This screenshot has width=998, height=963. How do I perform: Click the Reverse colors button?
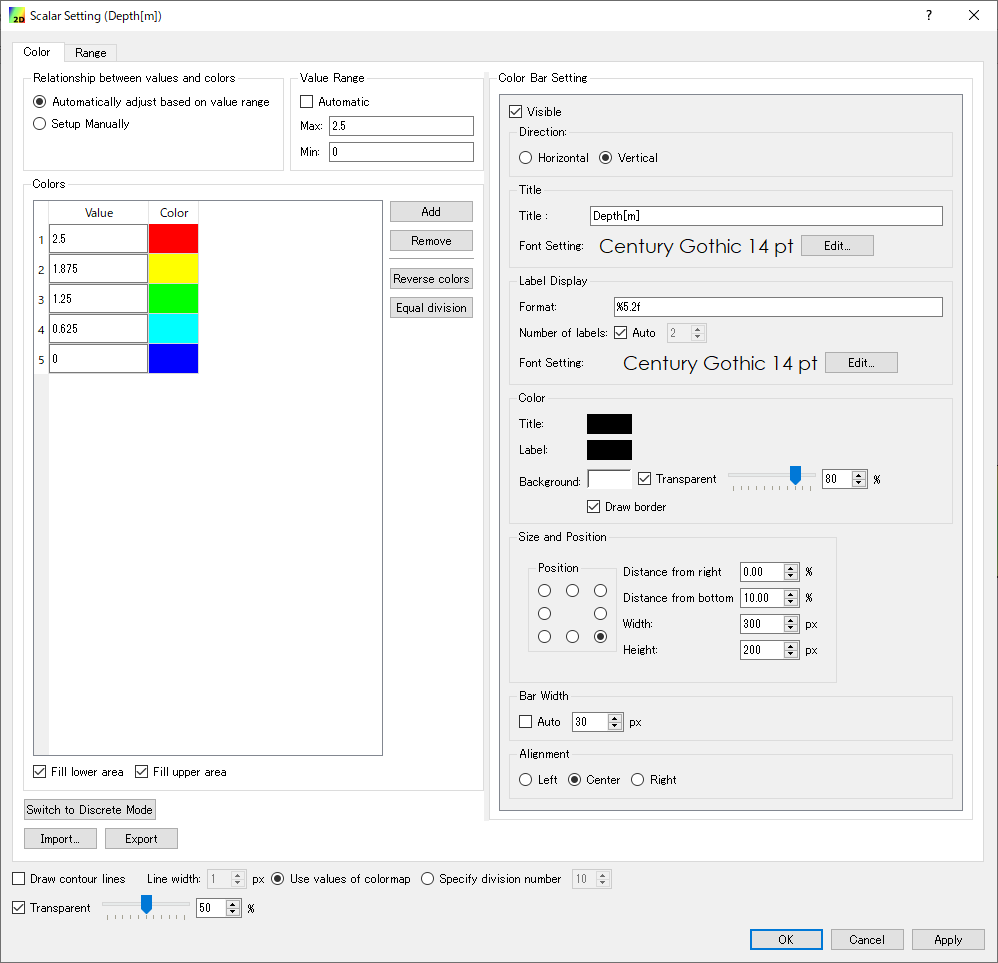pyautogui.click(x=431, y=279)
